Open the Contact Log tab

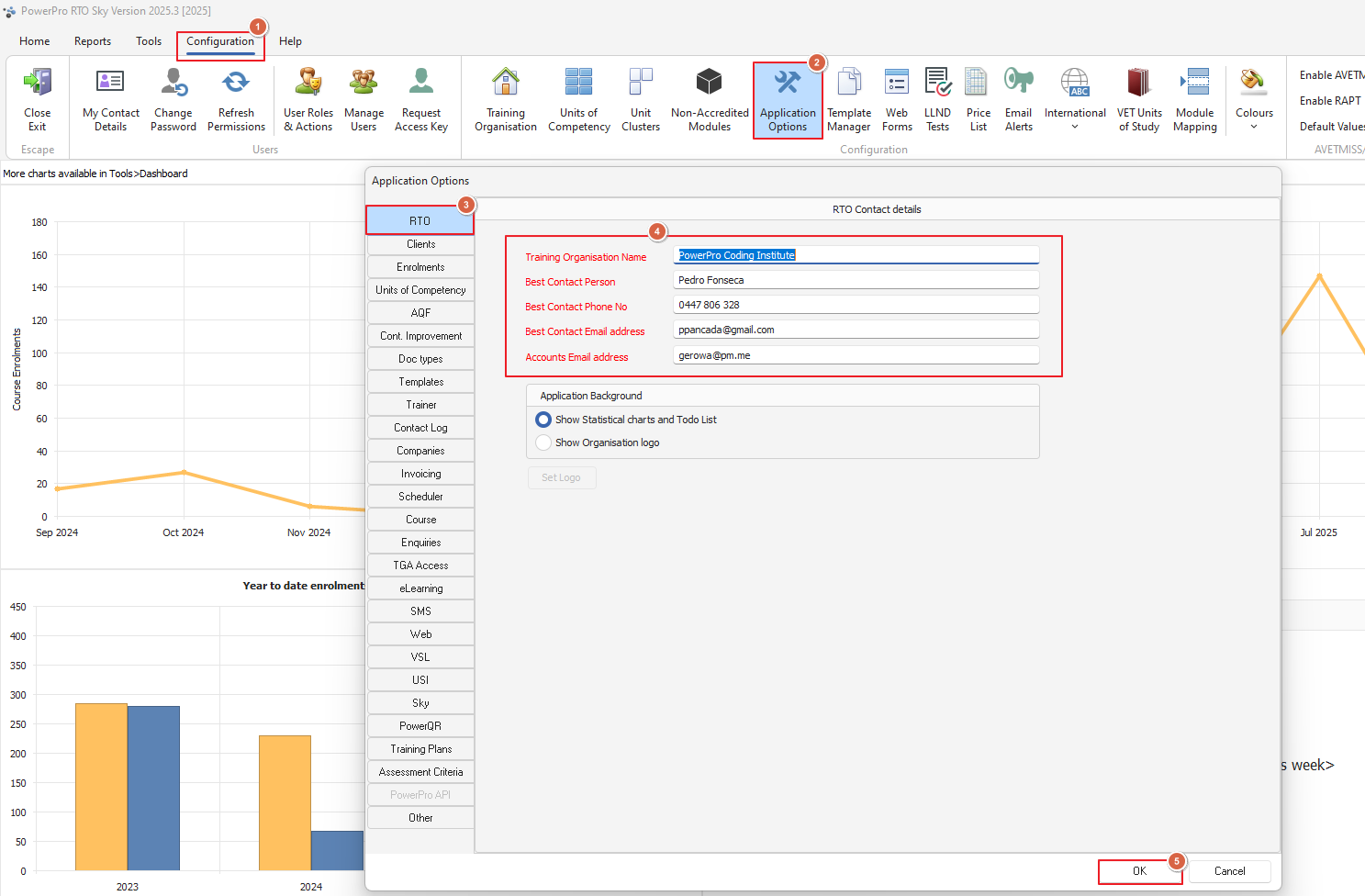click(x=421, y=428)
